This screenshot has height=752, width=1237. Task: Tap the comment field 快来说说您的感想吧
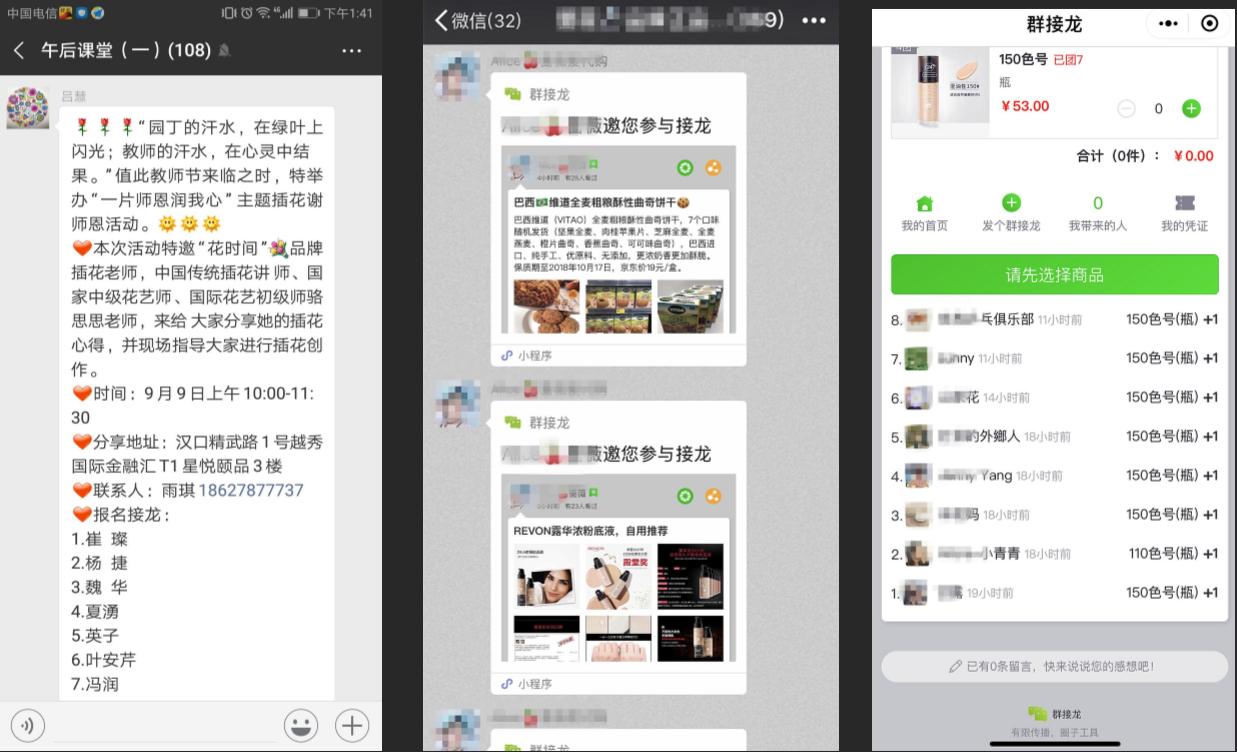pyautogui.click(x=1055, y=666)
